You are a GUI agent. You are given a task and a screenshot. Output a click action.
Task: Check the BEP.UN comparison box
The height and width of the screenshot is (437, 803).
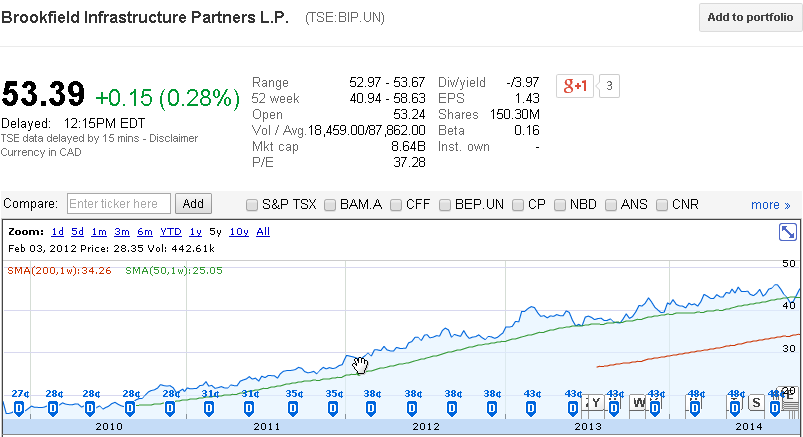click(x=447, y=205)
